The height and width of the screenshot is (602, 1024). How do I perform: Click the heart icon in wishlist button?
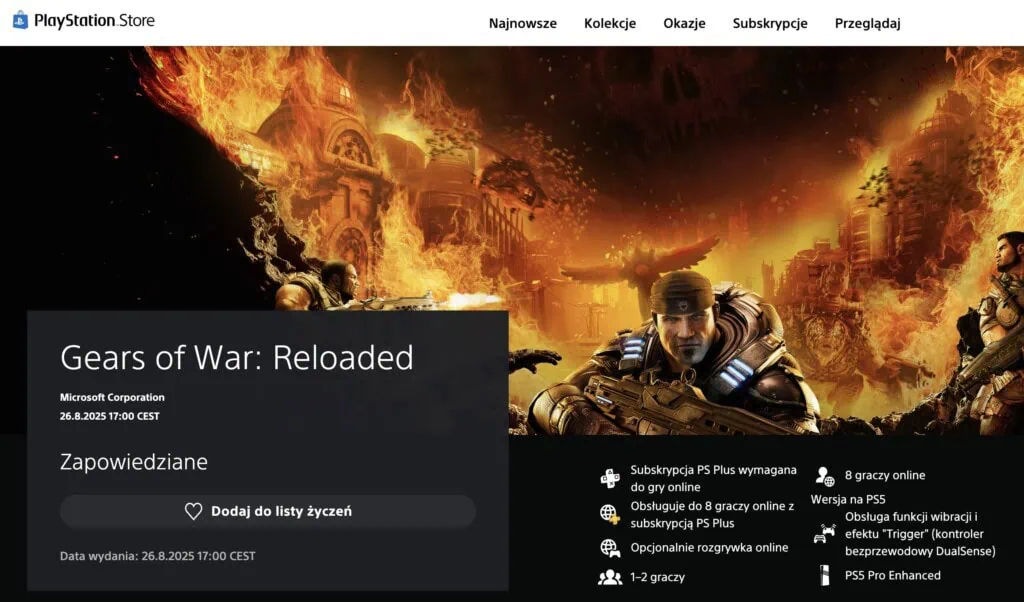(193, 511)
